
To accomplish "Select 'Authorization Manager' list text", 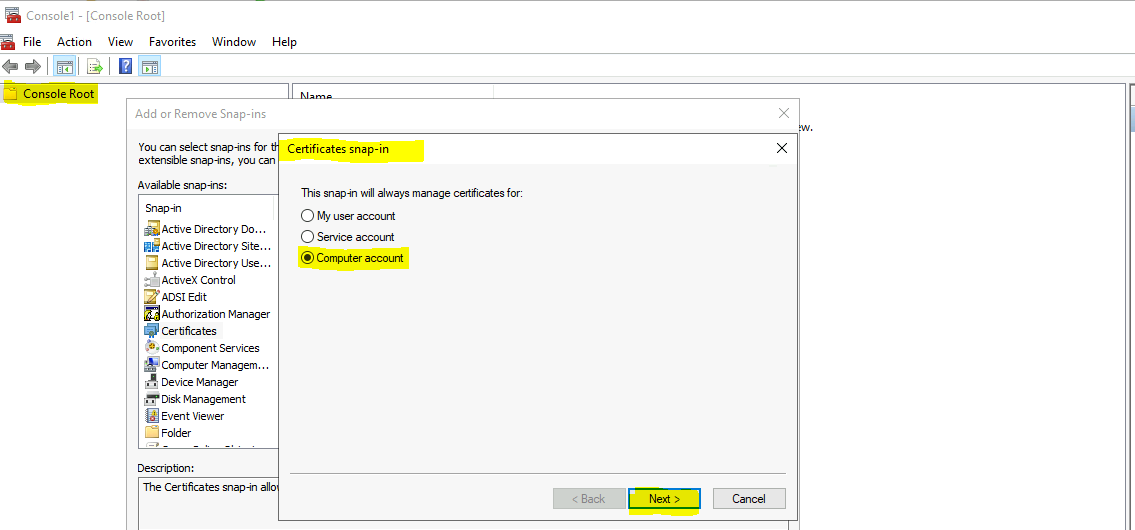I will (216, 314).
